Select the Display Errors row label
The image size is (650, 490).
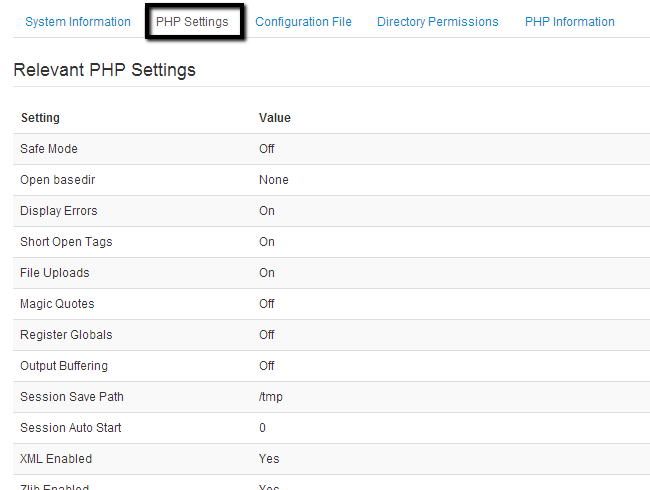pyautogui.click(x=59, y=211)
